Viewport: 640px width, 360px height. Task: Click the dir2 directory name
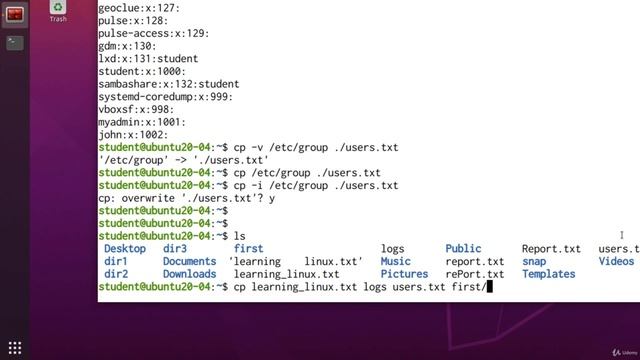coord(116,274)
